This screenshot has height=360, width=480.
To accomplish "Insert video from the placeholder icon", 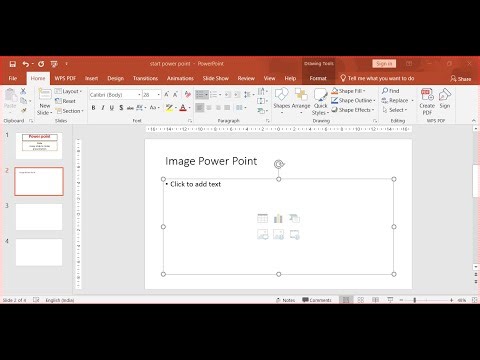I will (x=294, y=235).
